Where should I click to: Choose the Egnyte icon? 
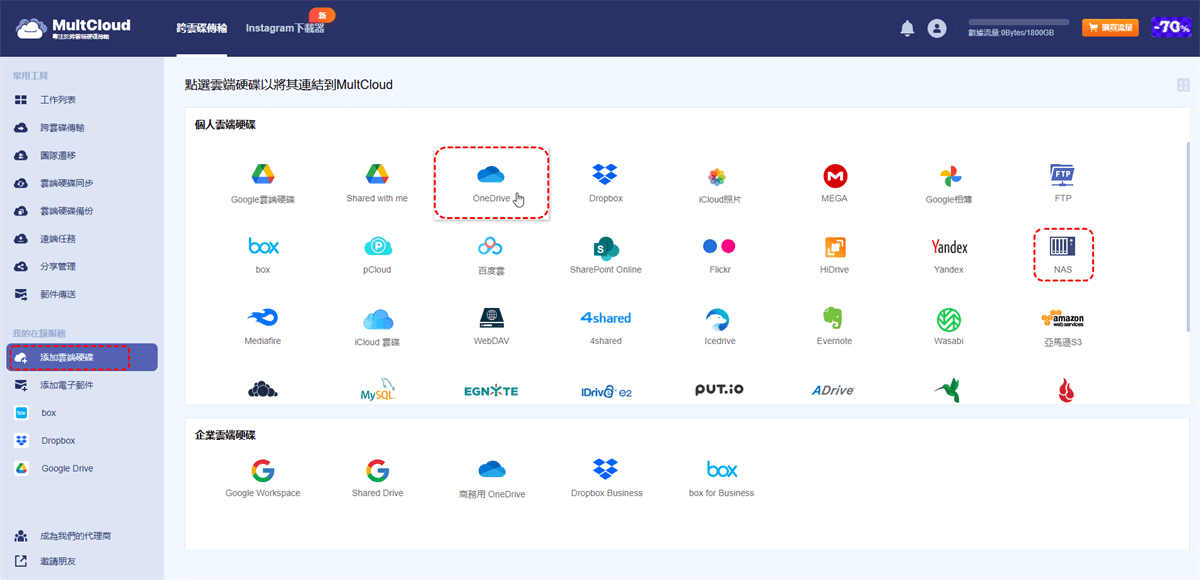(491, 391)
